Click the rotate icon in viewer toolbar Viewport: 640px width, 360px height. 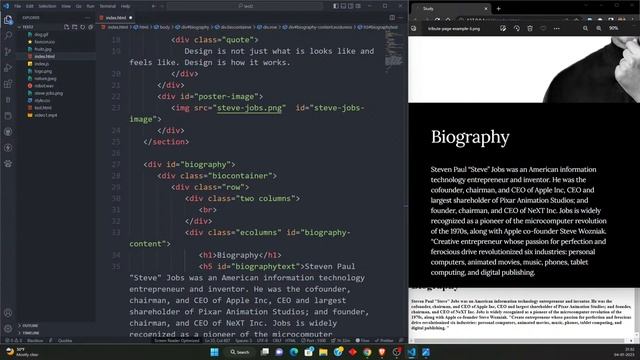tap(517, 29)
